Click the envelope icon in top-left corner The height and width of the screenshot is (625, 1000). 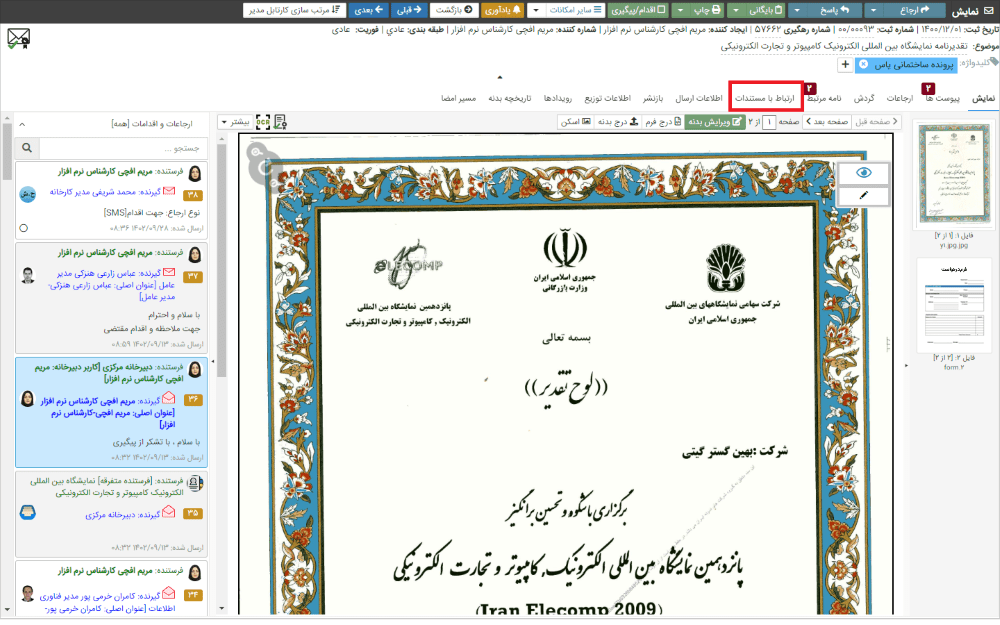[18, 38]
